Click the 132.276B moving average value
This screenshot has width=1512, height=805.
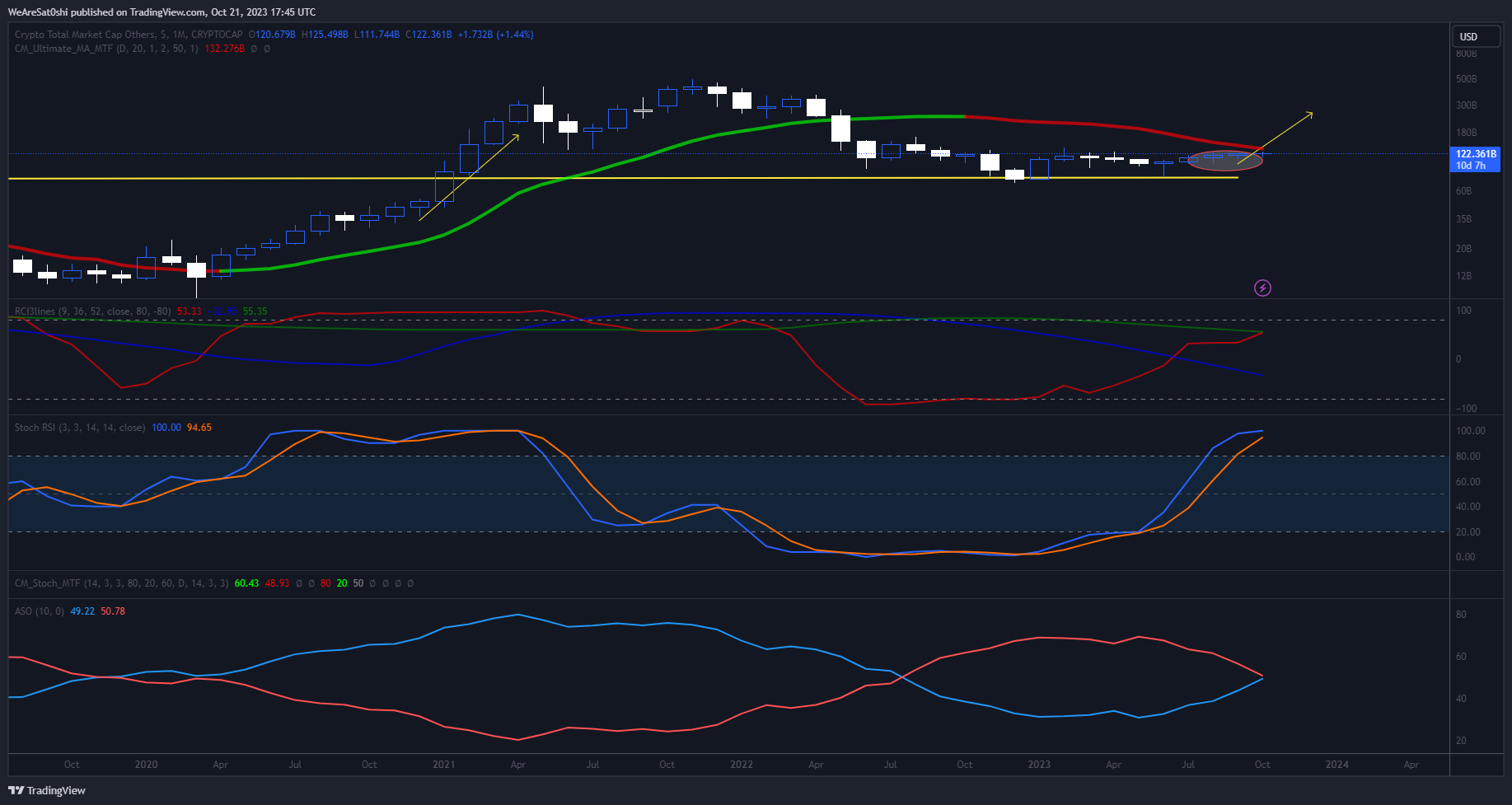pos(224,49)
